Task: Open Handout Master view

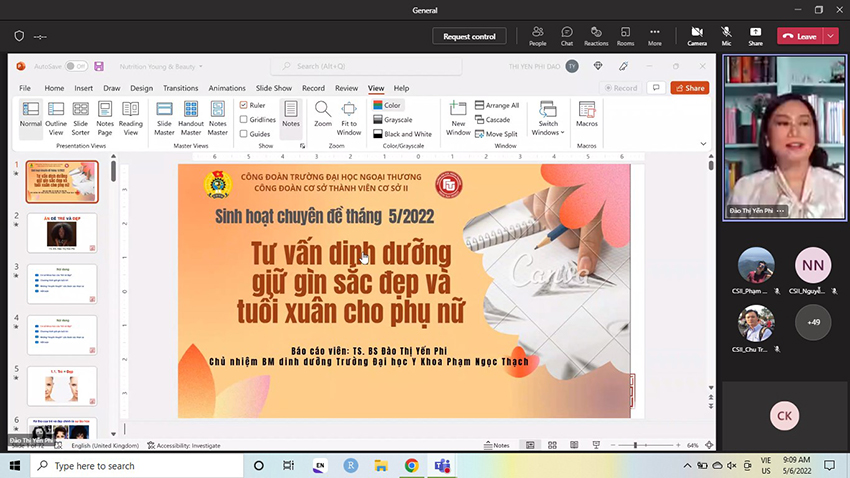Action: (191, 118)
